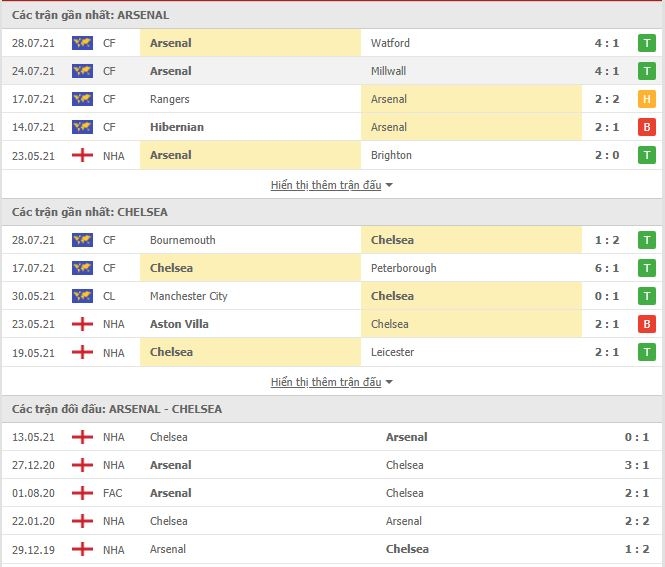Click the orange H badge for Rangers–Arsenal
This screenshot has height=567, width=665.
pyautogui.click(x=646, y=99)
